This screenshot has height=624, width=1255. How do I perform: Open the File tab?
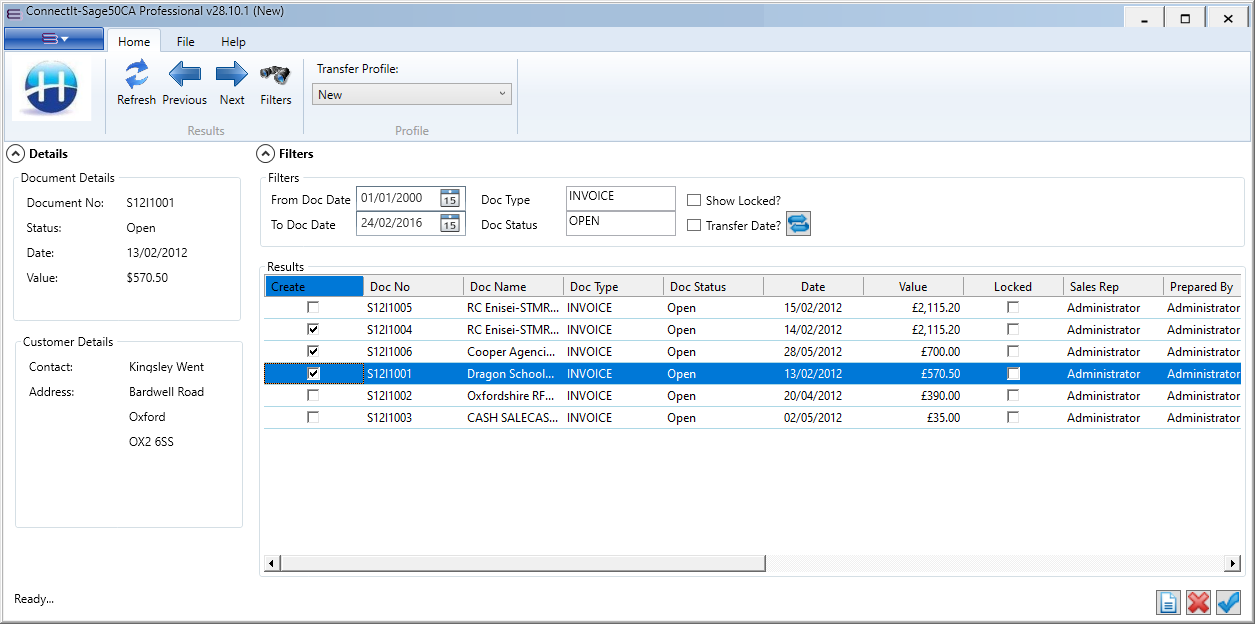coord(185,42)
